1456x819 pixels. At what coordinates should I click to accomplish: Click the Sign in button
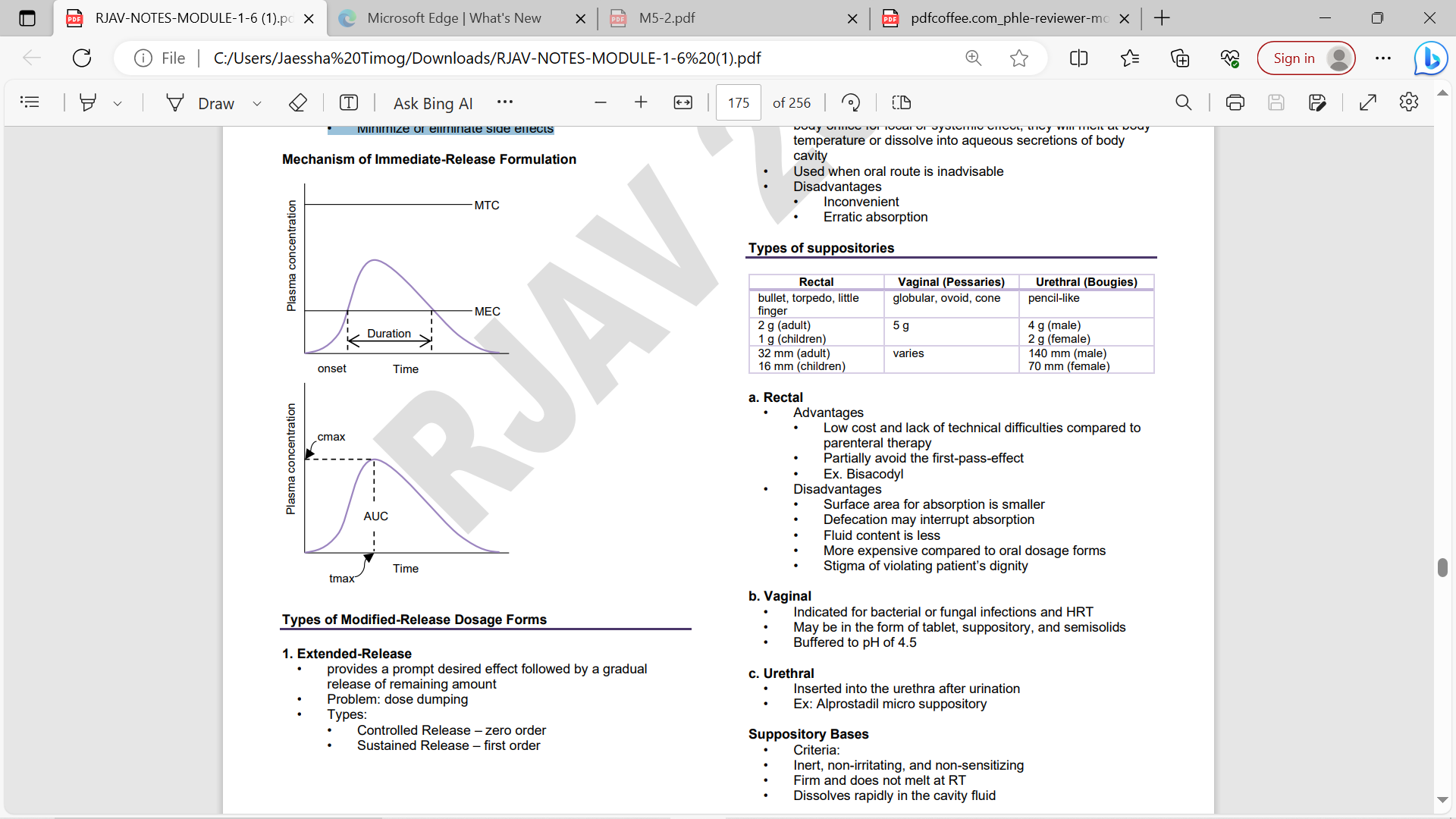[x=1294, y=58]
